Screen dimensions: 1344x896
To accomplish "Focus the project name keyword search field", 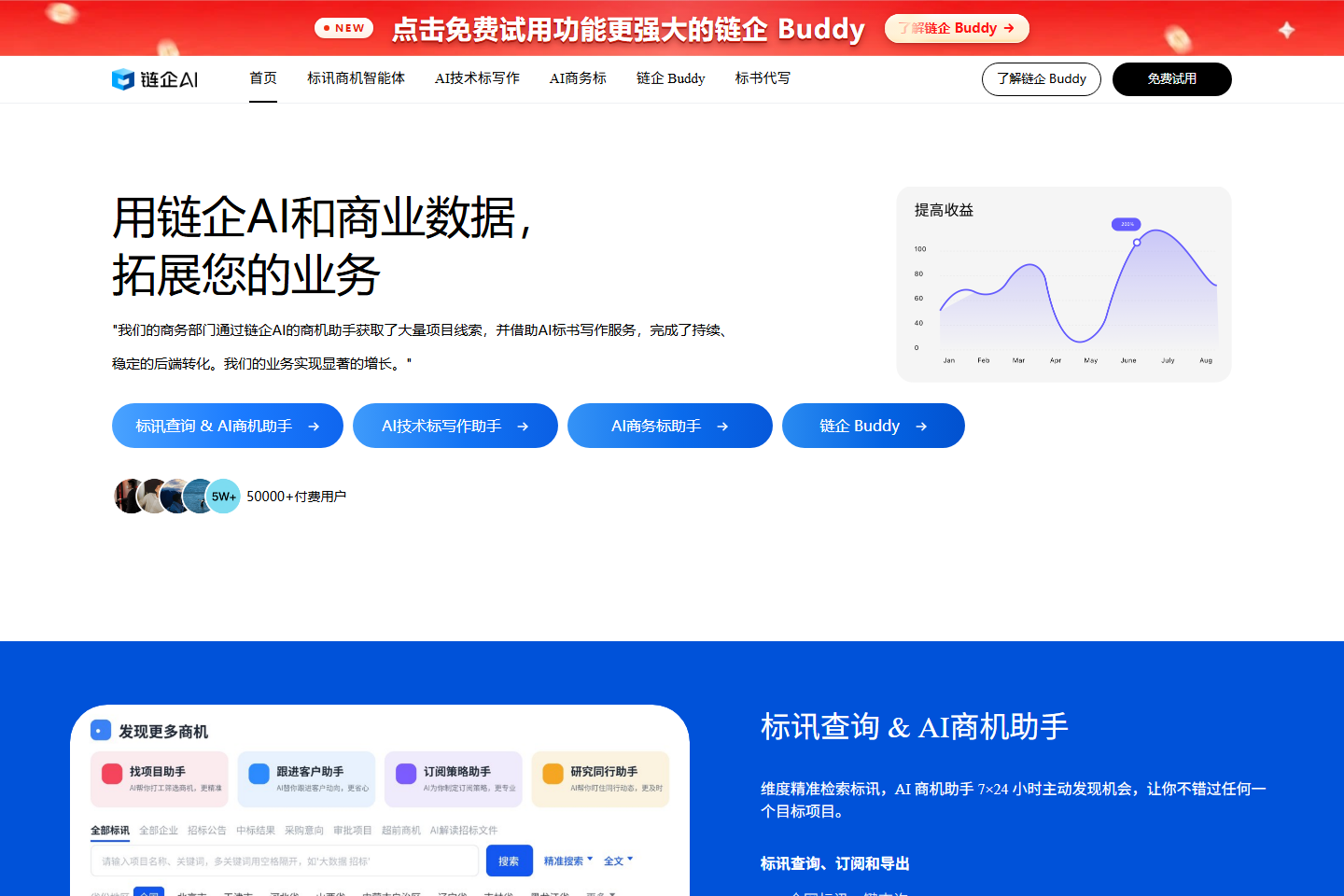I will 285,861.
